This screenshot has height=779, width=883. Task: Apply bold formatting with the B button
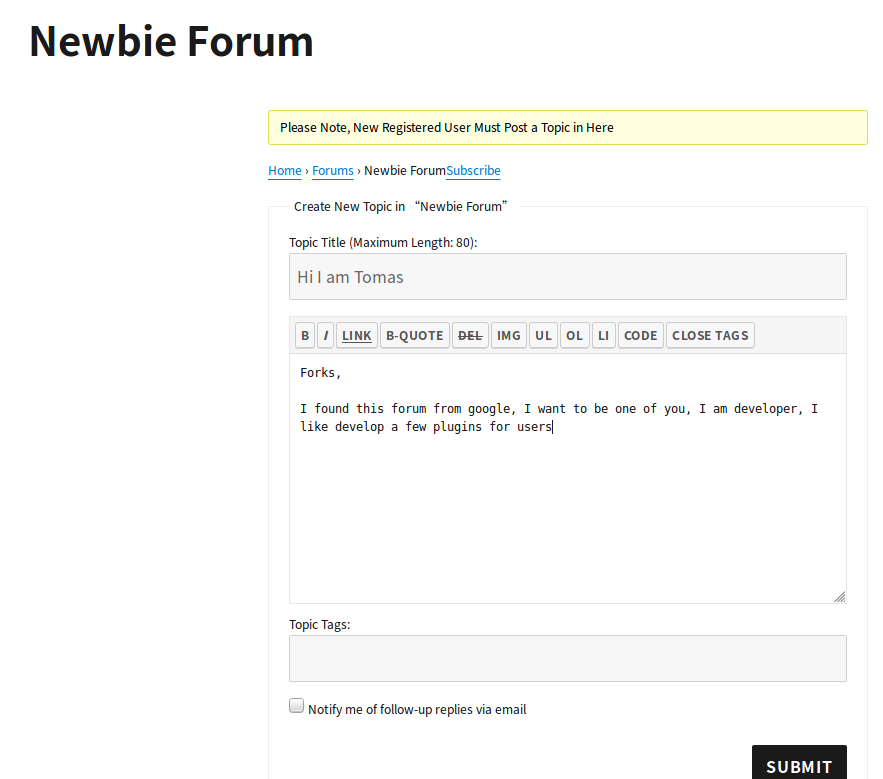pos(305,335)
